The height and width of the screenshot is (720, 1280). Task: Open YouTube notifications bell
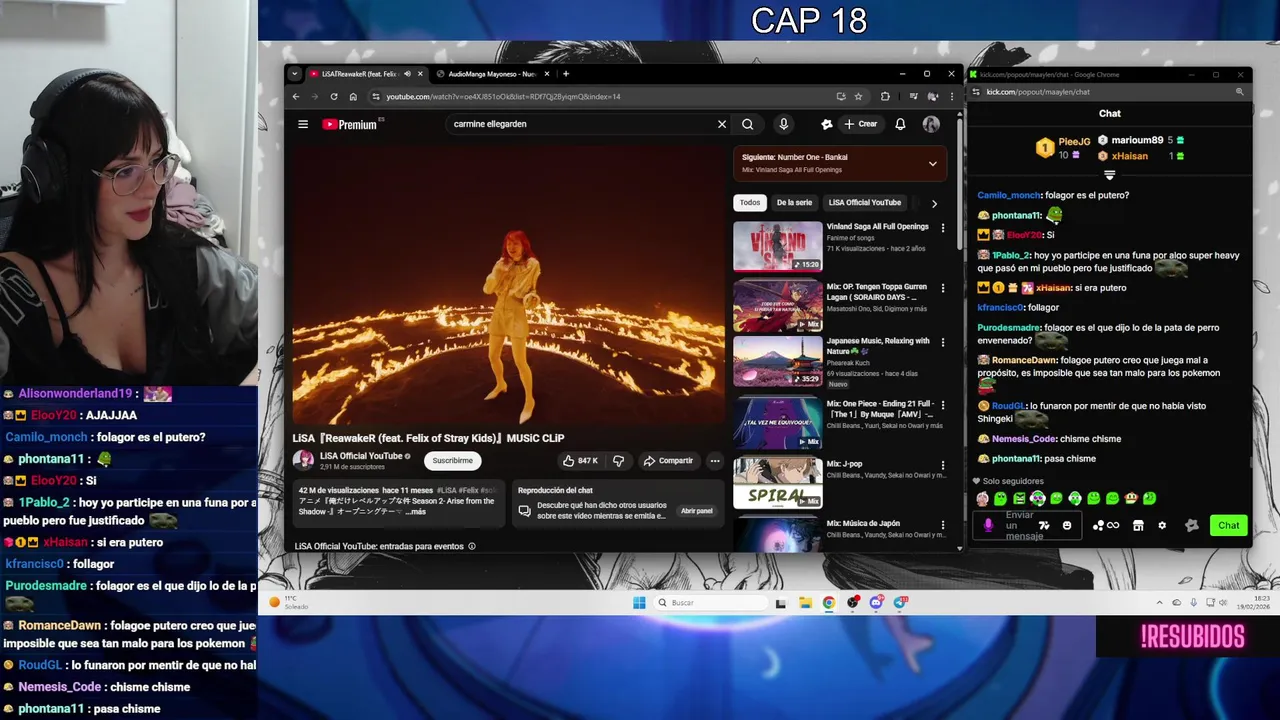900,124
